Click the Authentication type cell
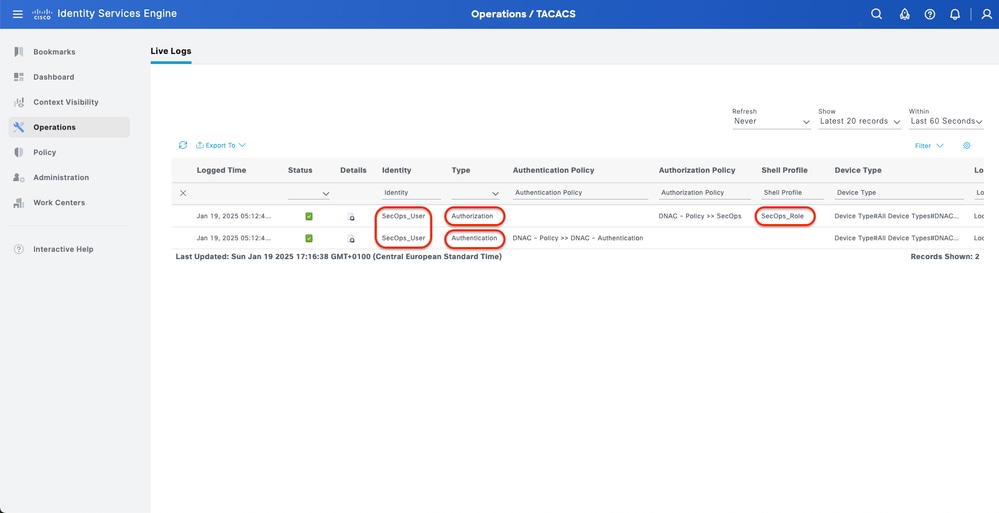Viewport: 999px width, 513px height. 474,238
